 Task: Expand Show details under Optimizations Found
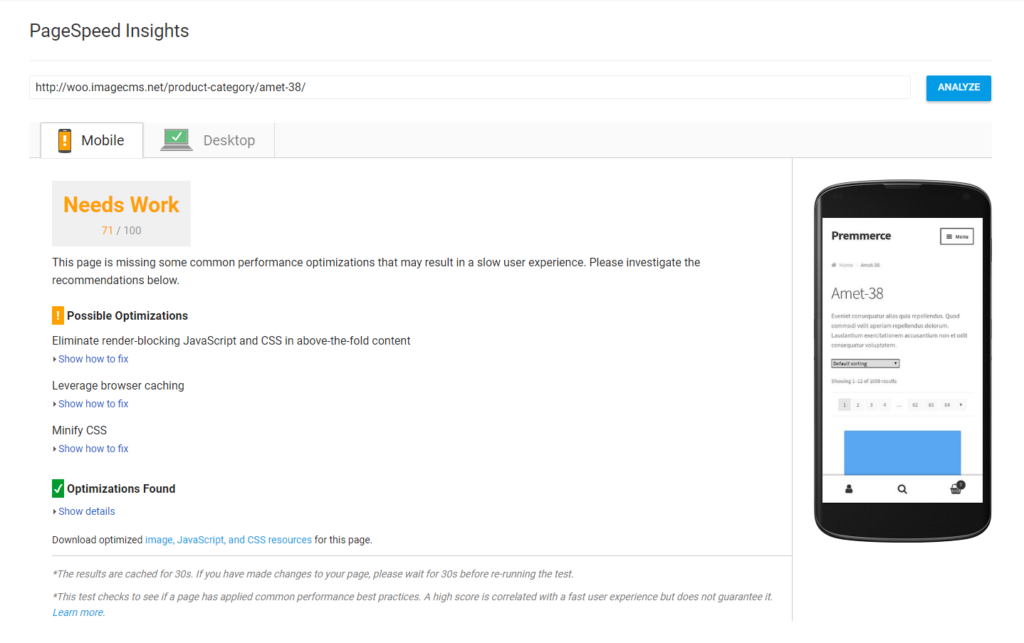coord(86,512)
